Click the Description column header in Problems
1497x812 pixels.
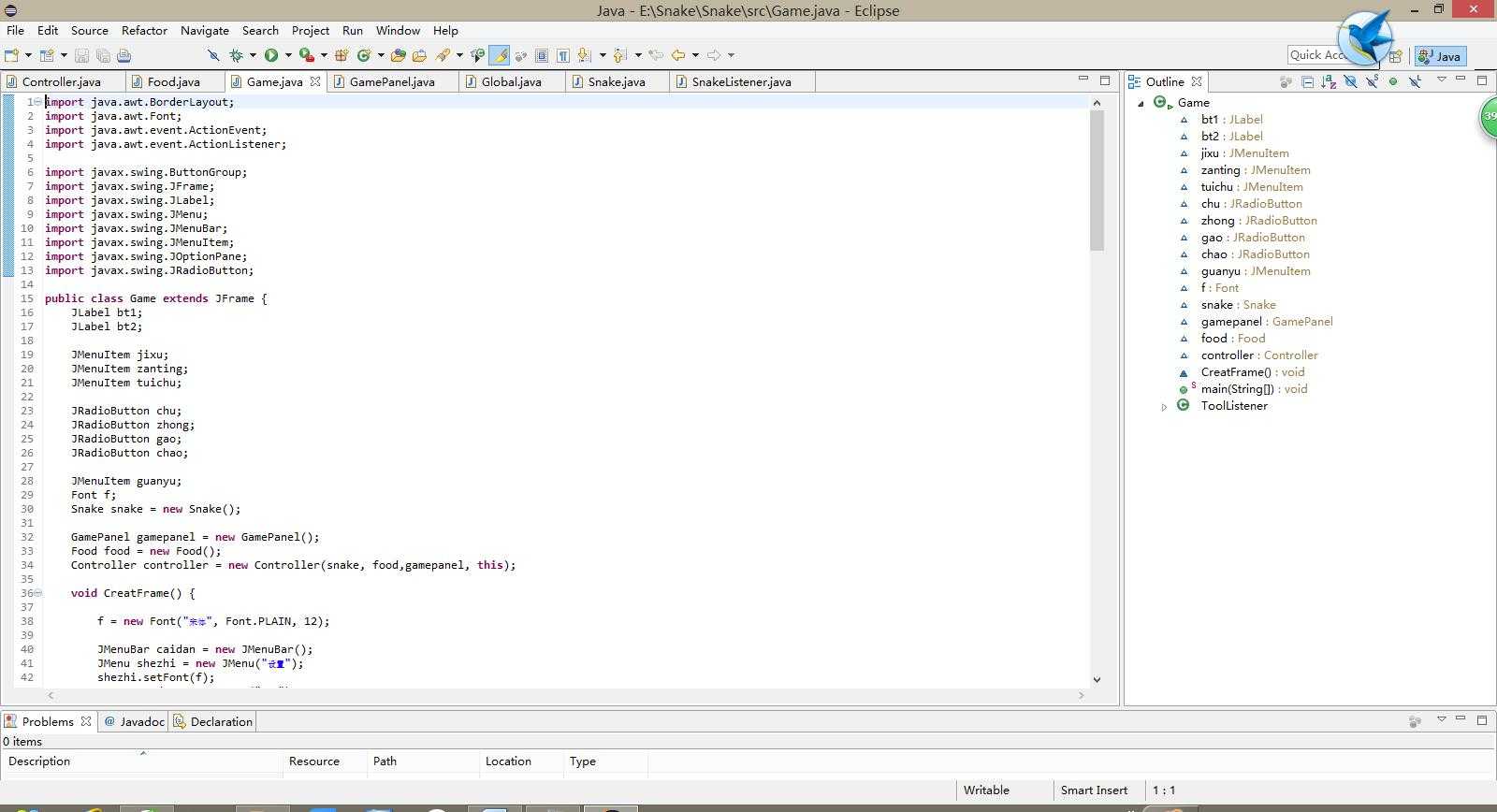pos(142,761)
